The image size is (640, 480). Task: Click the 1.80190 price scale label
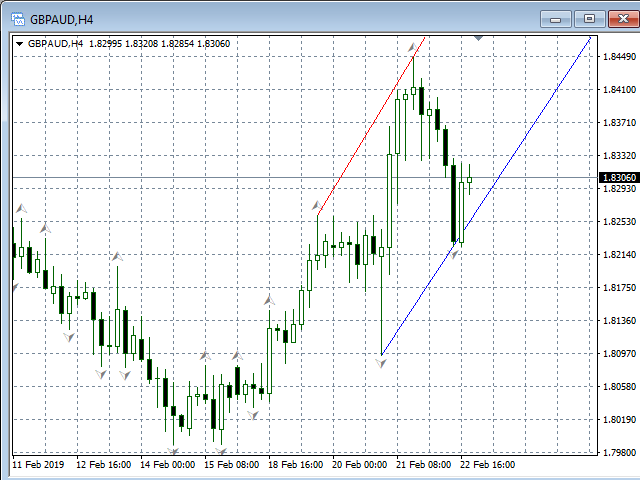[620, 420]
